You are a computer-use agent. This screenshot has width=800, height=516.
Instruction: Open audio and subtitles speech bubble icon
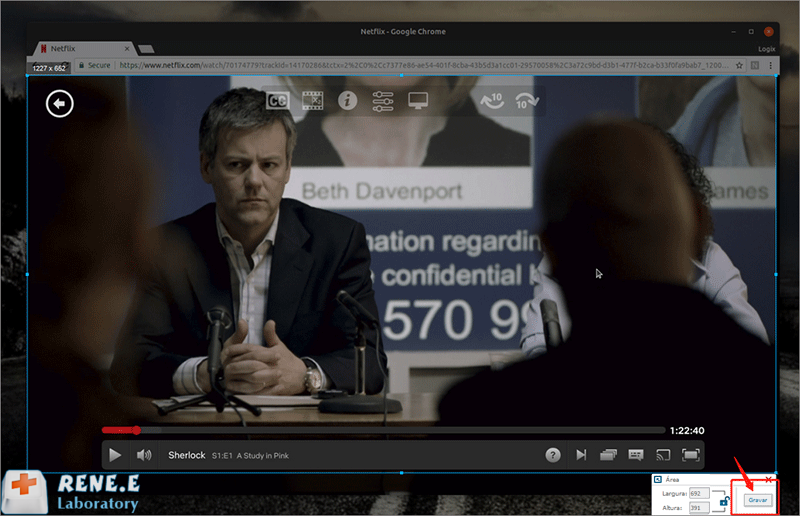(x=636, y=455)
